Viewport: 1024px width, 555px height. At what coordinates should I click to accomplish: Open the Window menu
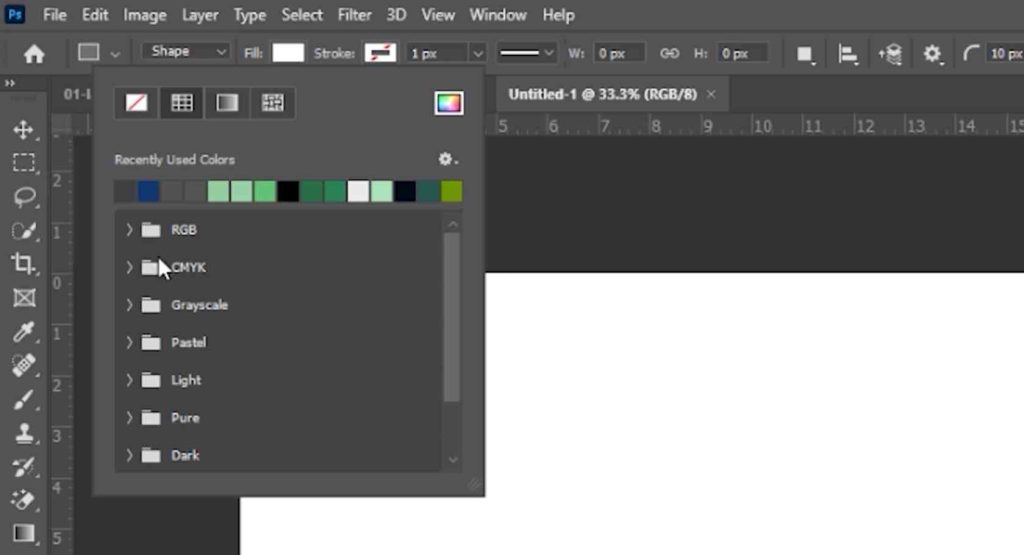pyautogui.click(x=498, y=15)
